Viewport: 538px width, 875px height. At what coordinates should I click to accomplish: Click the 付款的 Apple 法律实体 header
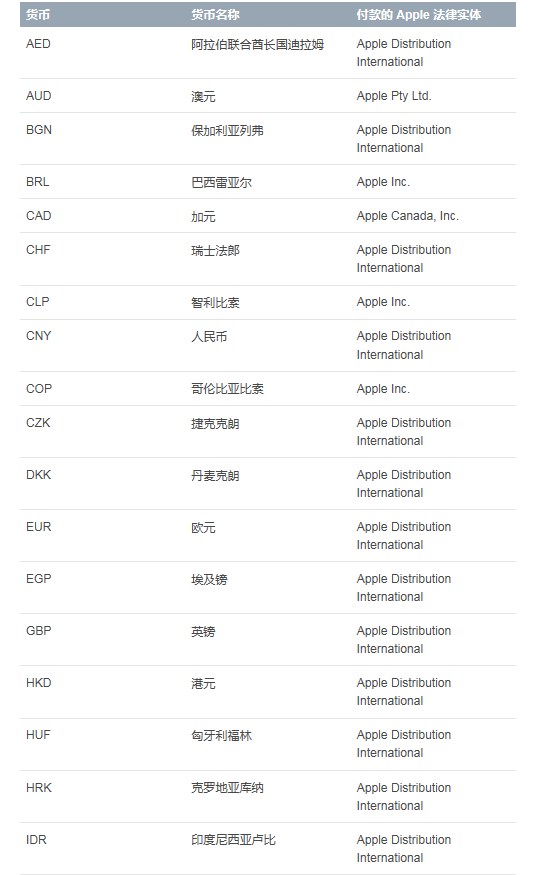click(419, 15)
